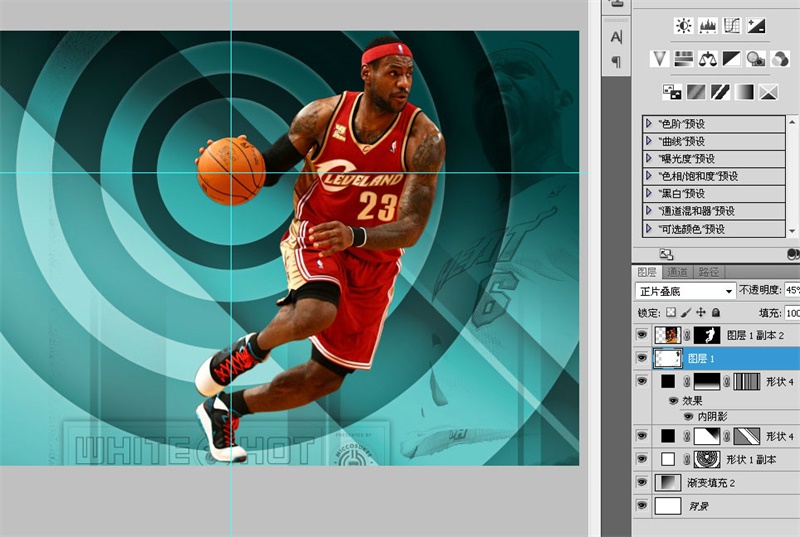Click the 不透明度 opacity value field
This screenshot has height=537, width=800.
792,290
